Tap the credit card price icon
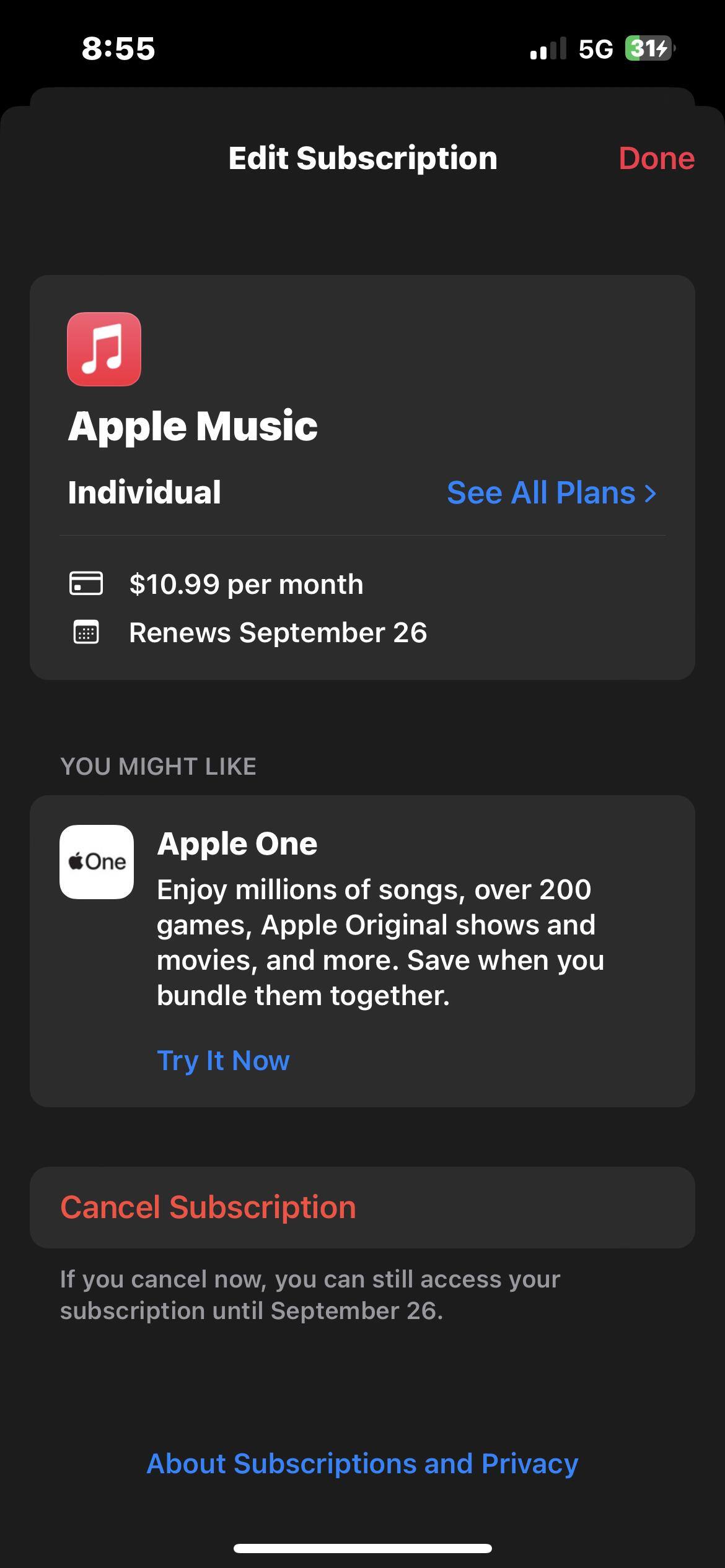The width and height of the screenshot is (725, 1568). tap(86, 583)
